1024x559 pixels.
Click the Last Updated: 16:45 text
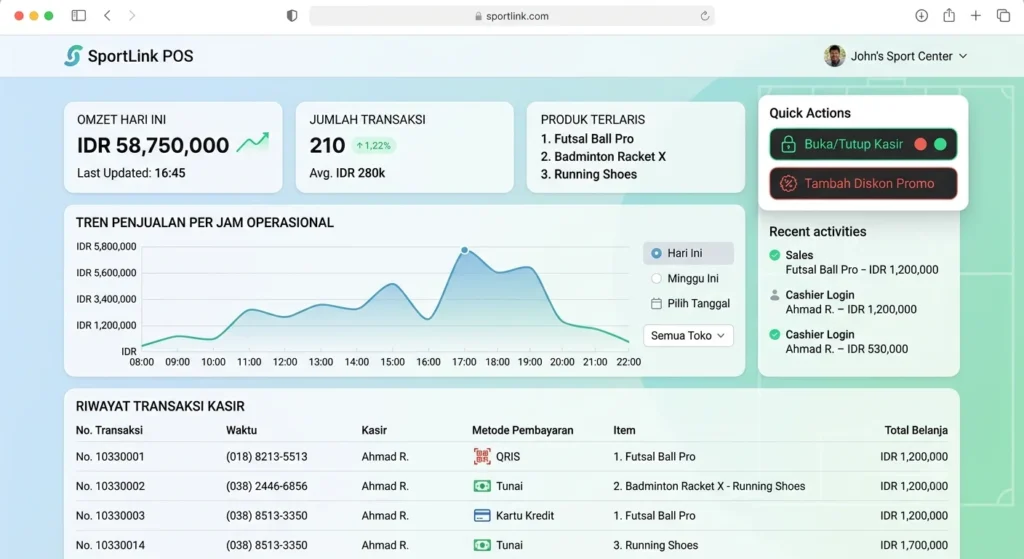click(131, 173)
